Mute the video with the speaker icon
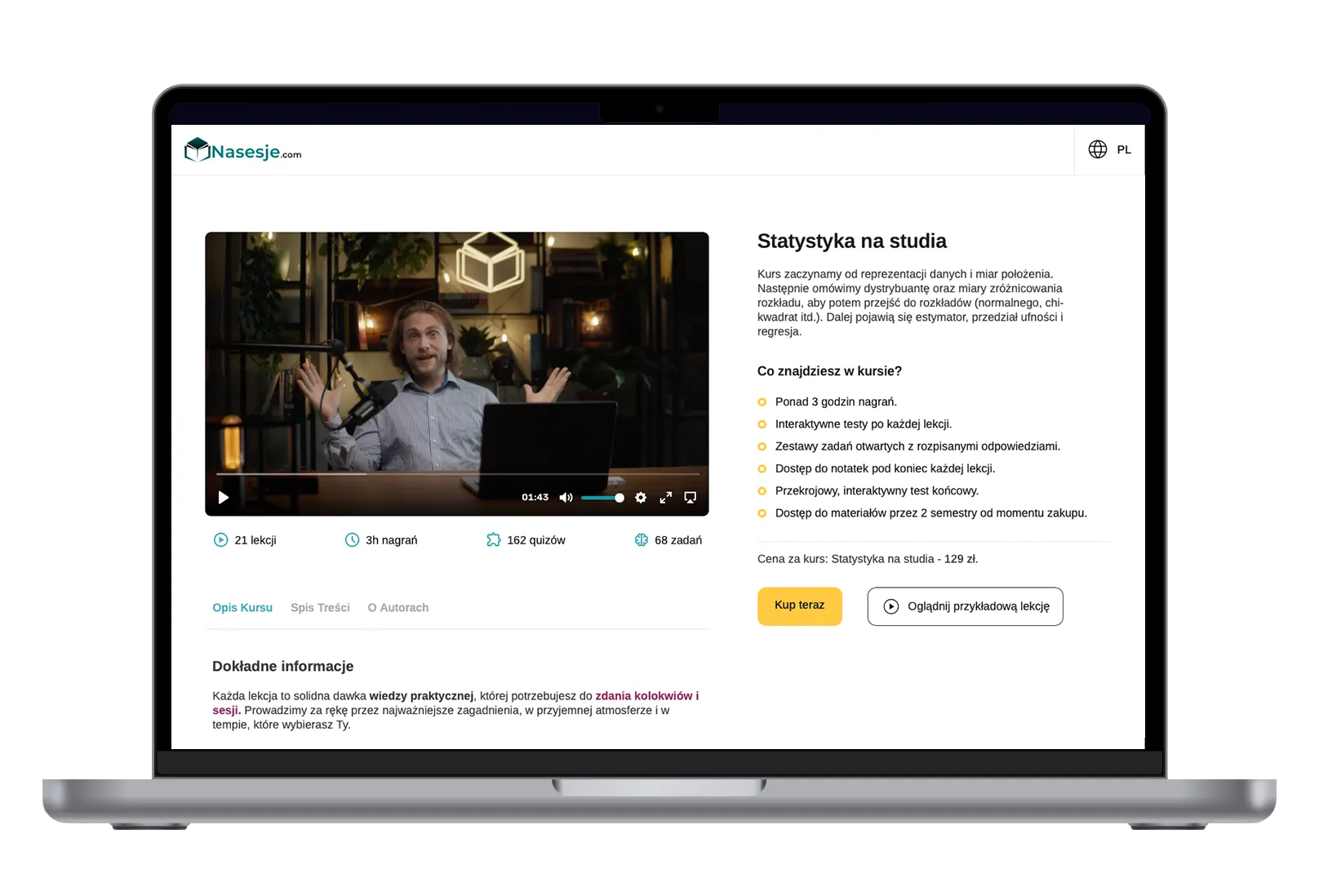Screen dimensions: 1319x896 point(566,497)
